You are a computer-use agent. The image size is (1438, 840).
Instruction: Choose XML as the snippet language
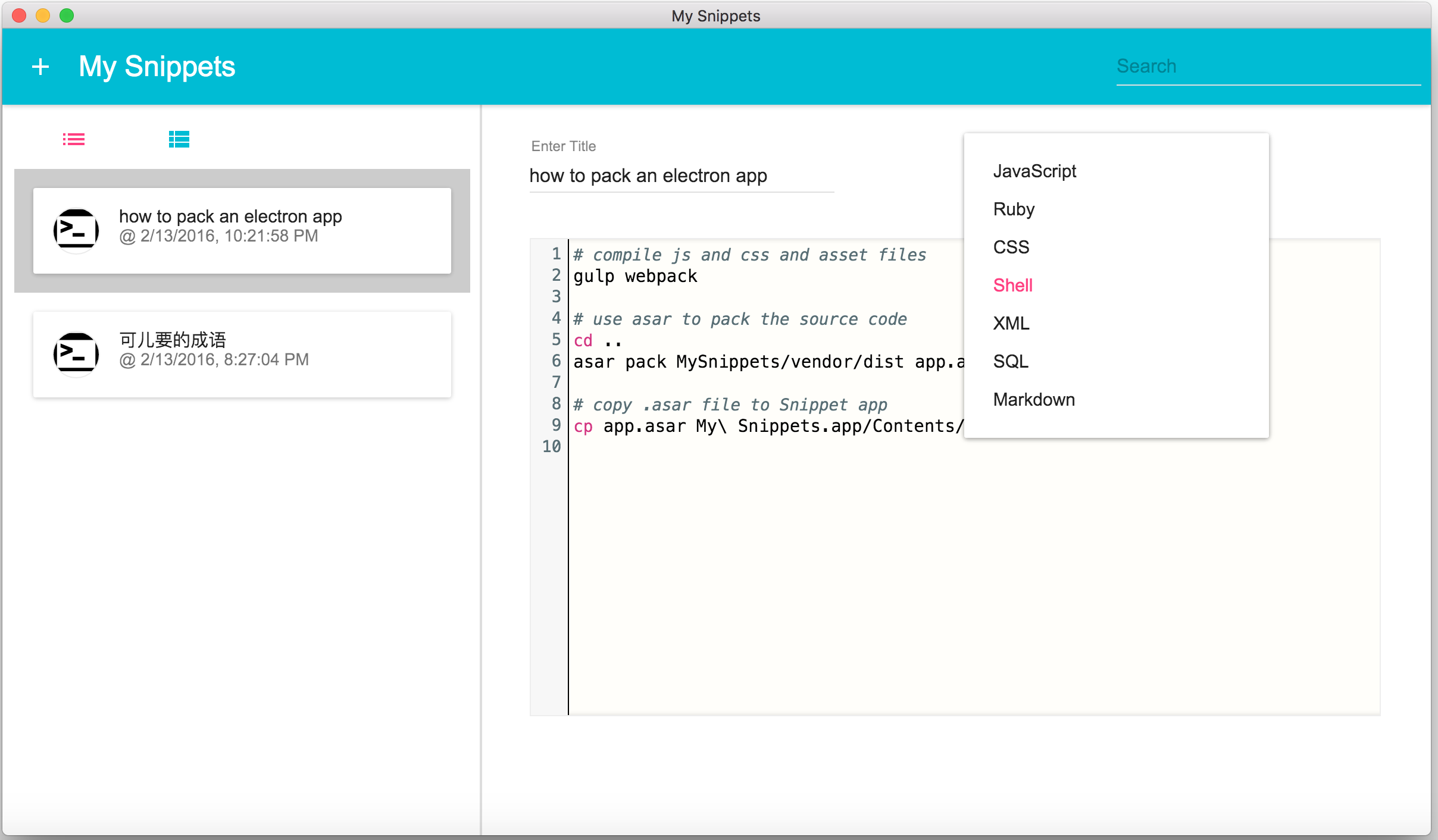1011,324
